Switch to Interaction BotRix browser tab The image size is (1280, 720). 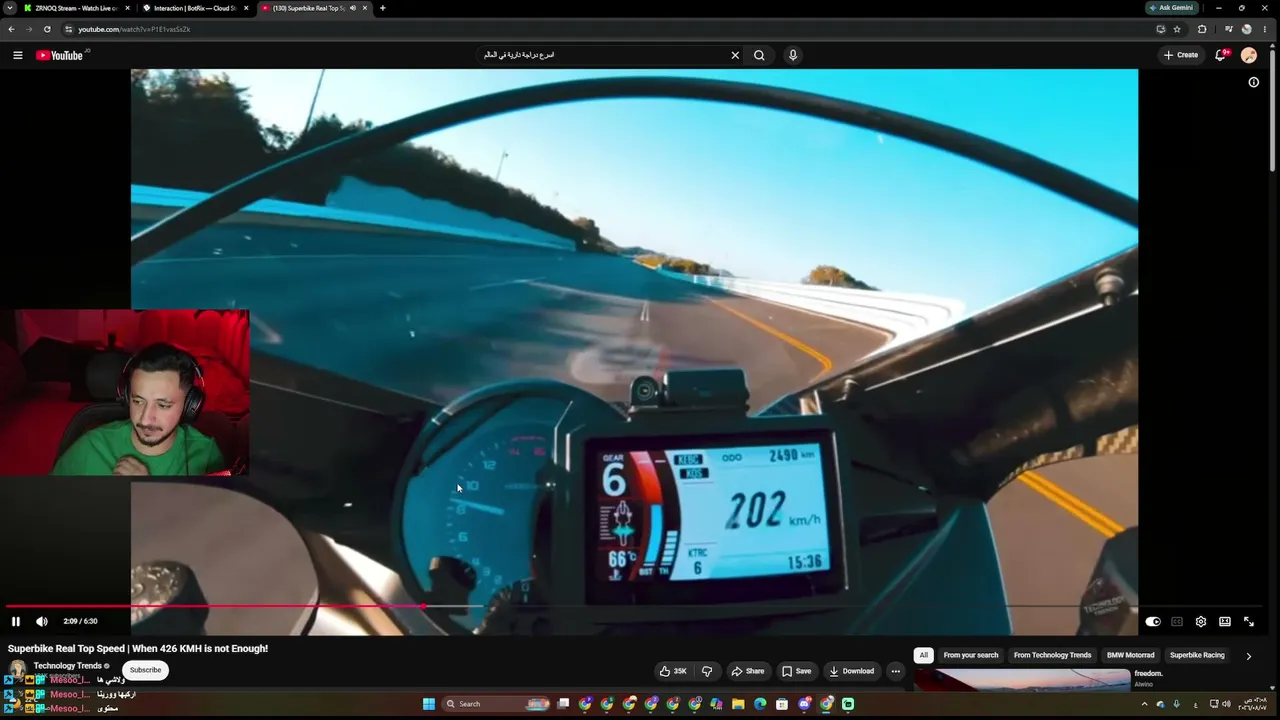click(x=194, y=8)
